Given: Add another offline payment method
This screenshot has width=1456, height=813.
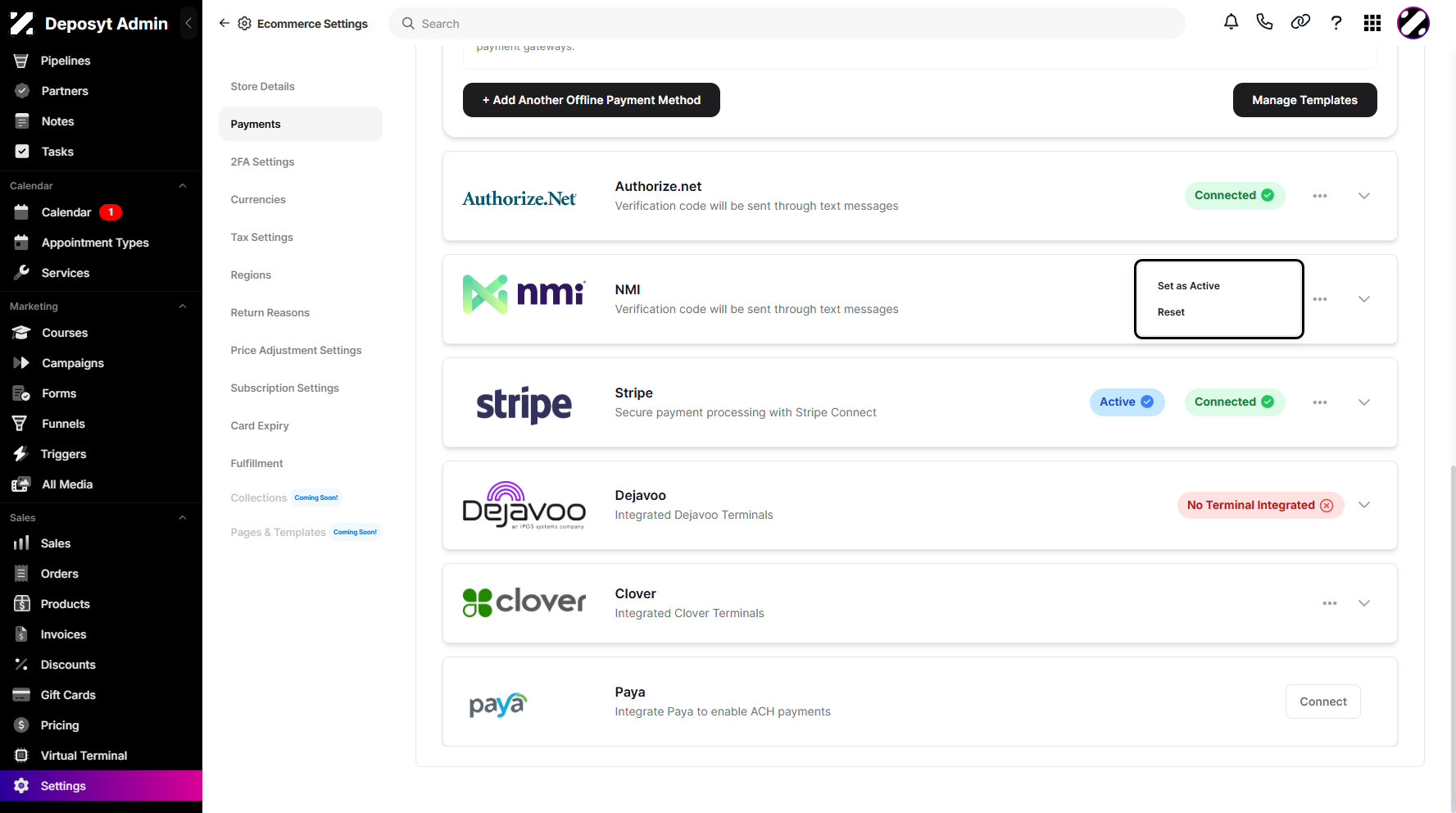Looking at the screenshot, I should (592, 100).
